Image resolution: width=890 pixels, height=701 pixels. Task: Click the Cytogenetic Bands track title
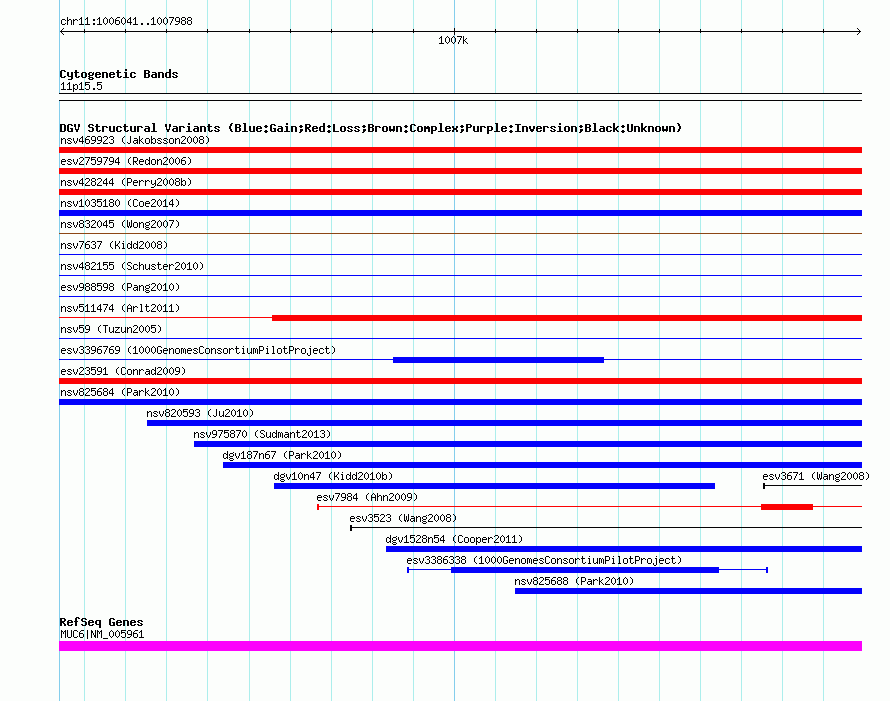(x=119, y=74)
